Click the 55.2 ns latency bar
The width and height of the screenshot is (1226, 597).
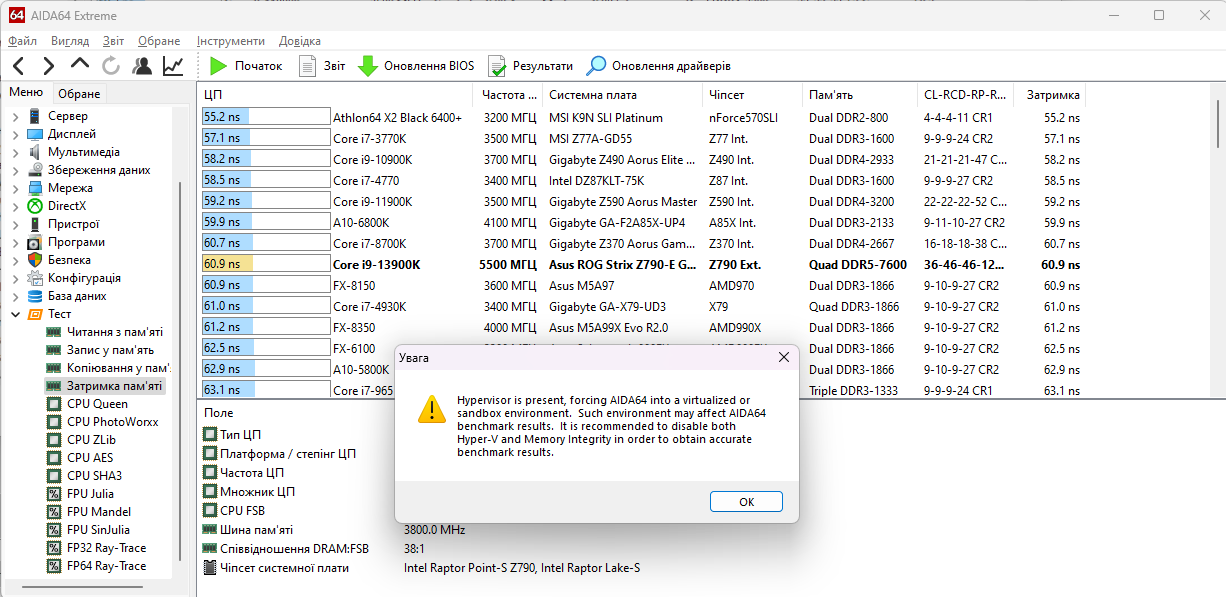coord(266,118)
